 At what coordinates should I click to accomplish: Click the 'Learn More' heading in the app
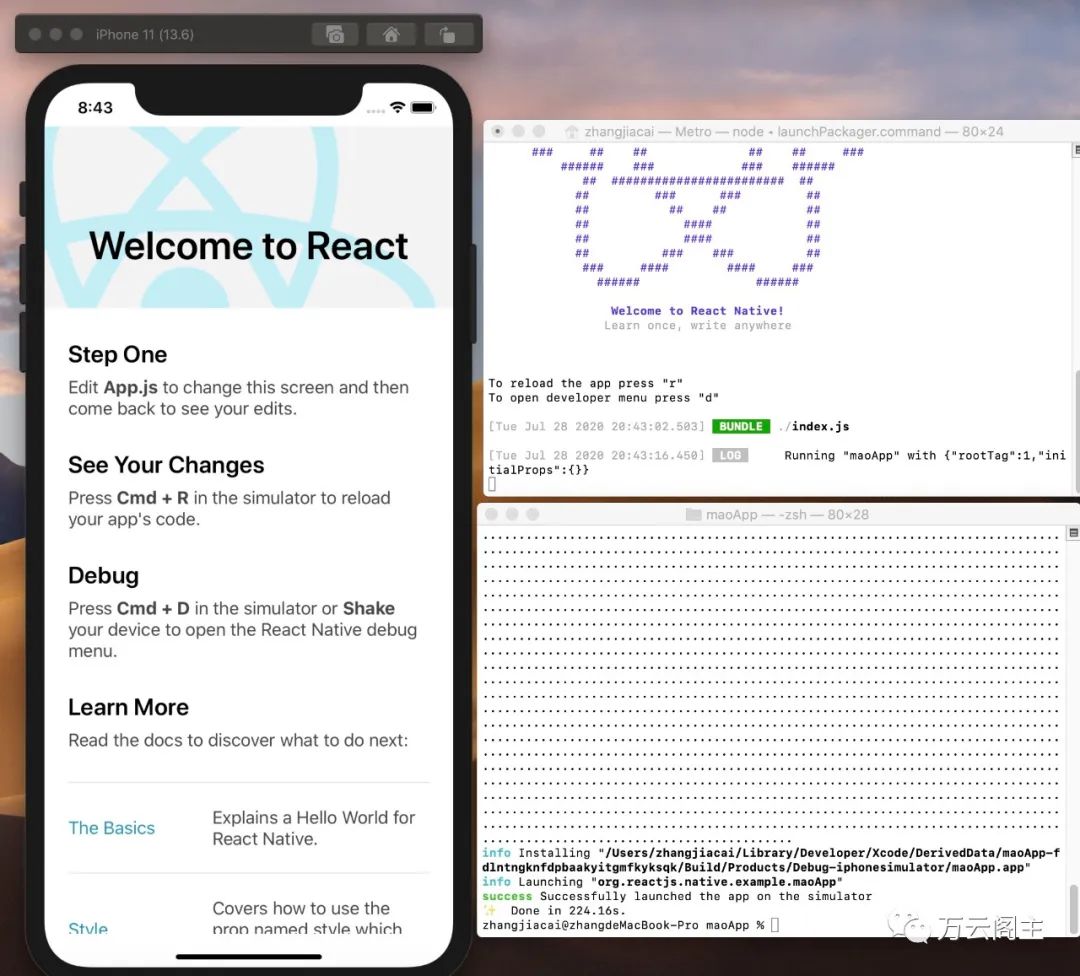(x=128, y=707)
